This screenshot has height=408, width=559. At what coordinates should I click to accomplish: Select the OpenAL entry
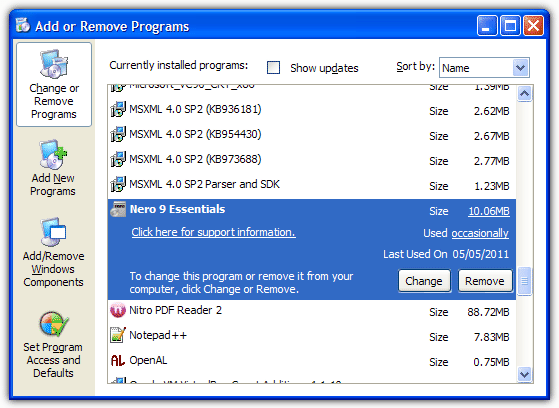(312, 360)
